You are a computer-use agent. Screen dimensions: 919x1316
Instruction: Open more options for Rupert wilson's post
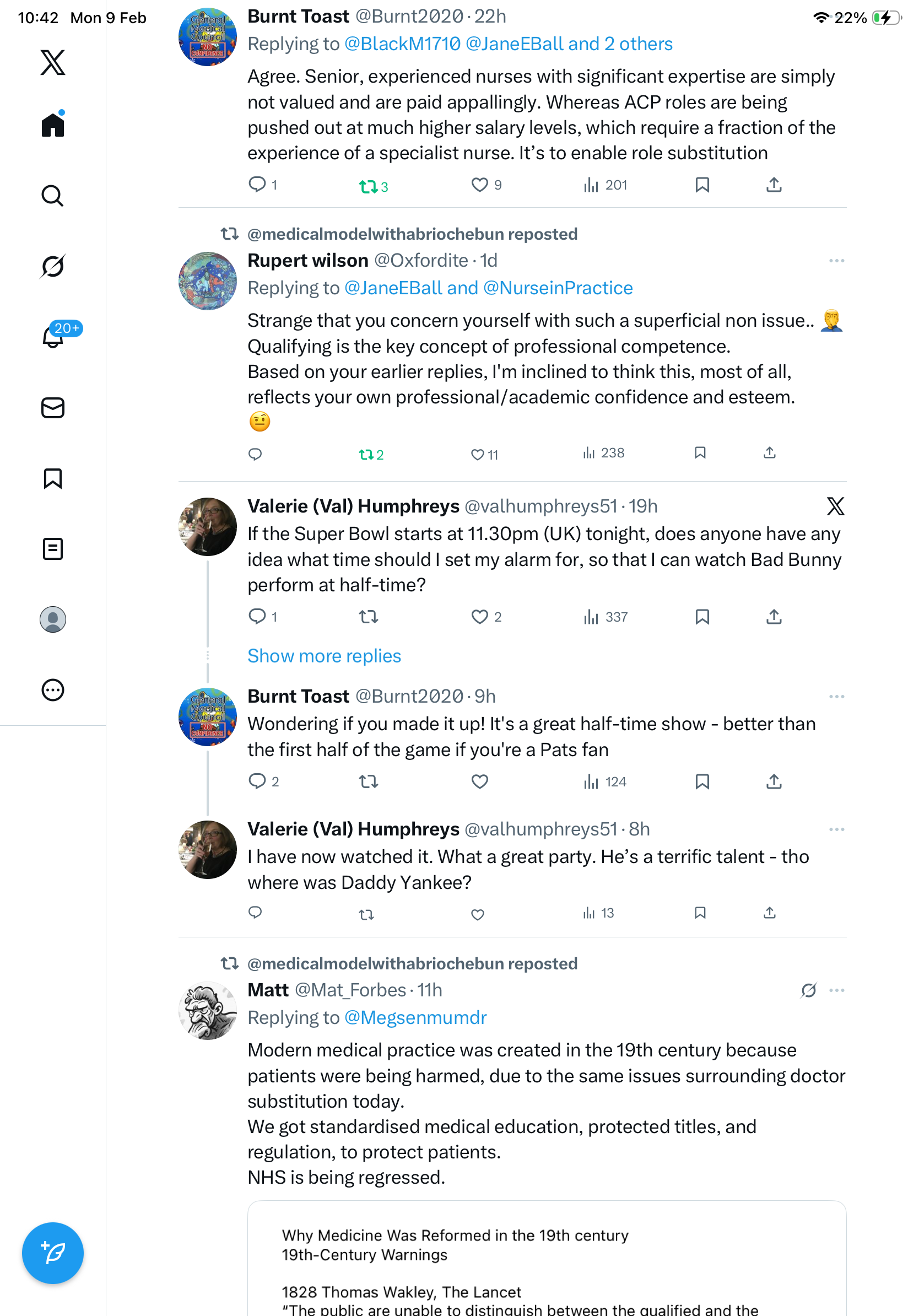coord(836,261)
